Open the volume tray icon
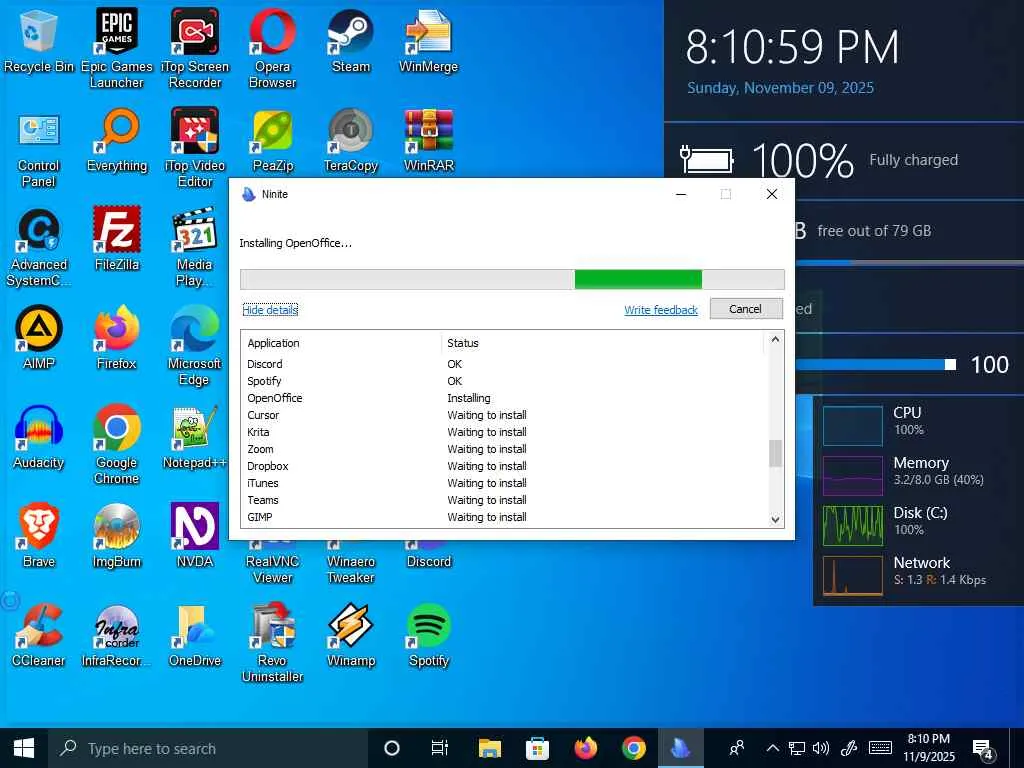The image size is (1024, 768). [x=820, y=748]
